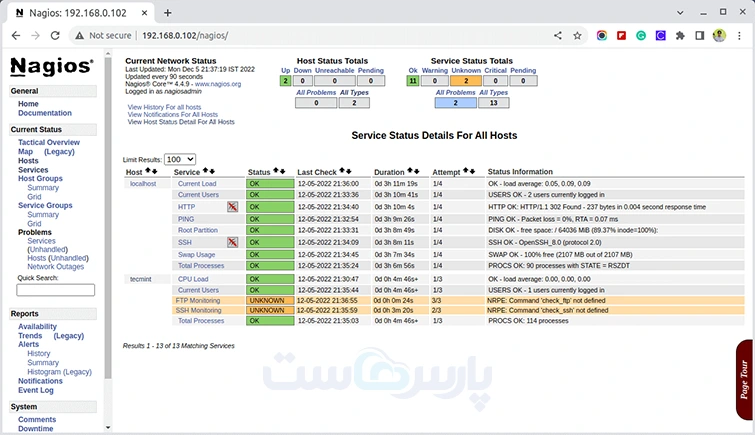Sort Duration column descending arrow

tap(416, 171)
